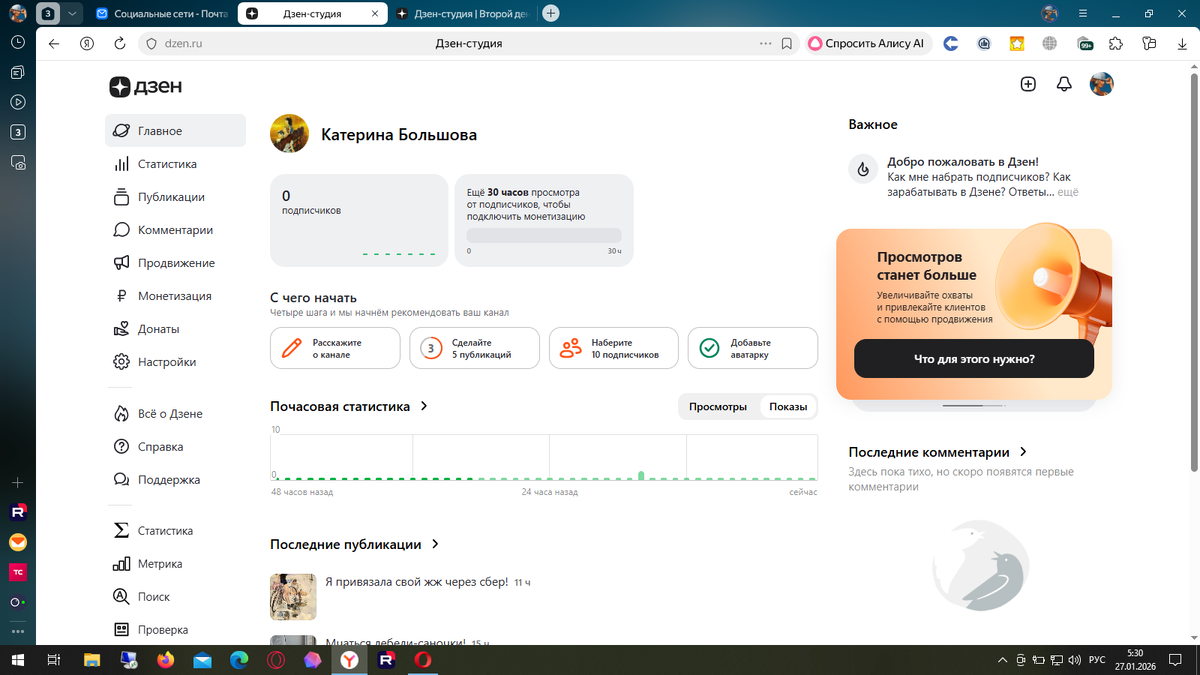Open the 0 подписчиков card
The image size is (1200, 675).
(x=359, y=220)
